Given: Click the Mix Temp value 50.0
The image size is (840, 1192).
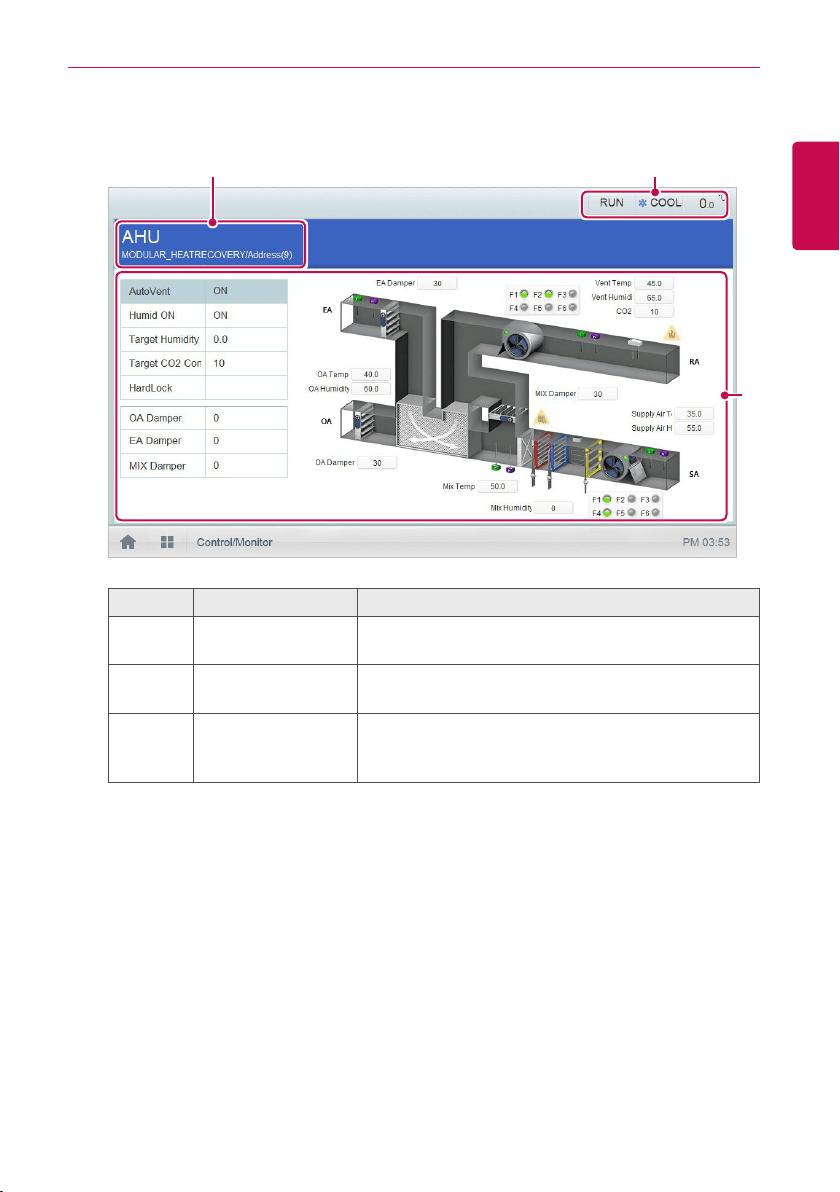Looking at the screenshot, I should tap(498, 487).
